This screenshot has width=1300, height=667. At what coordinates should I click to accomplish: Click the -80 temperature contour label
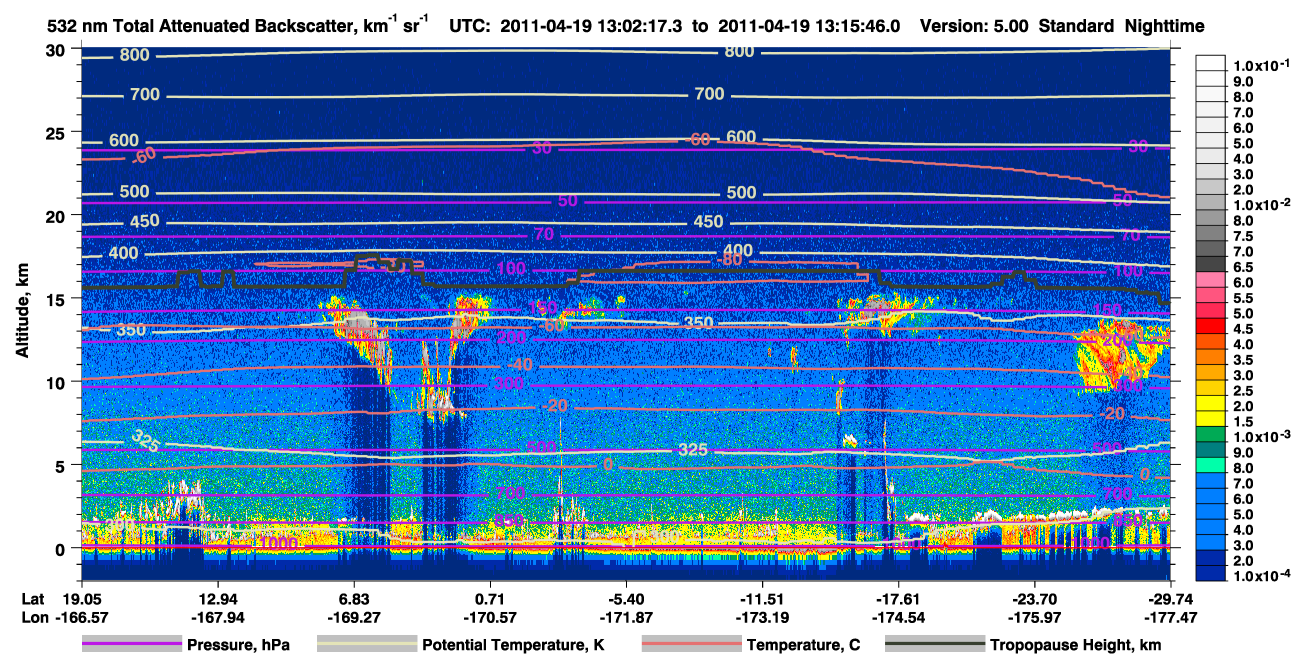pos(729,262)
